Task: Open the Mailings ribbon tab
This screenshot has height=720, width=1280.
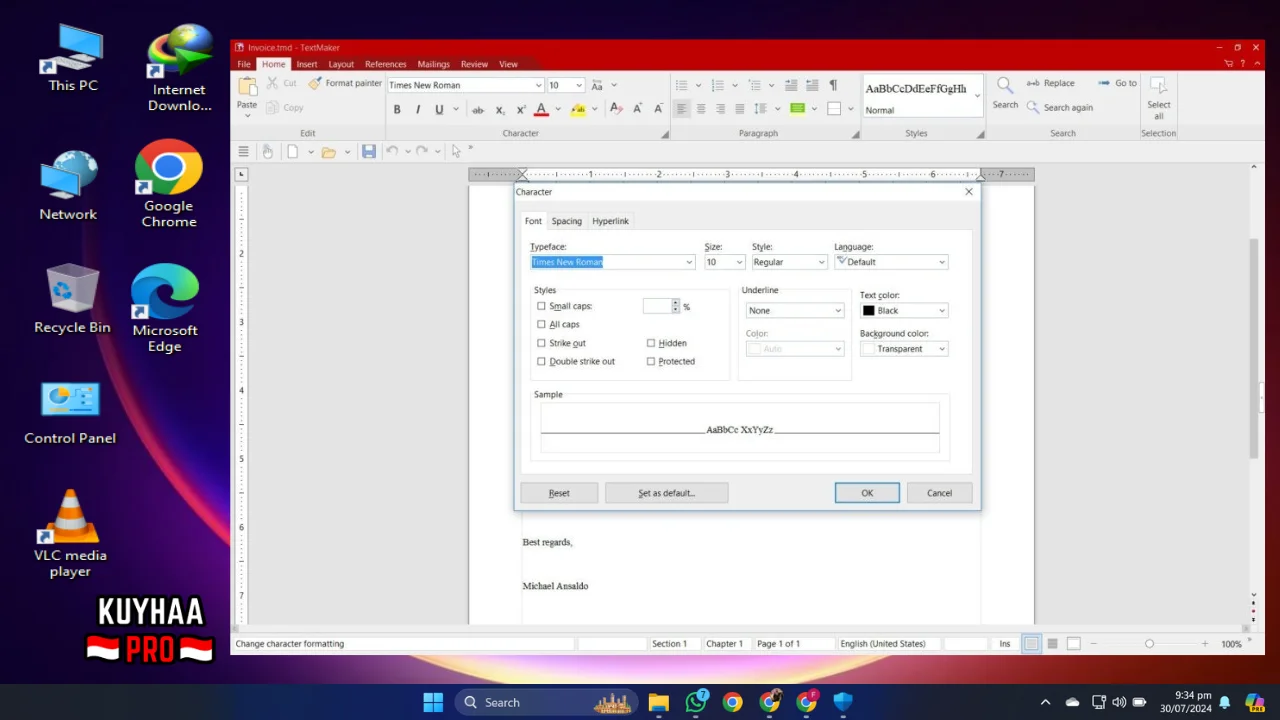Action: click(433, 64)
